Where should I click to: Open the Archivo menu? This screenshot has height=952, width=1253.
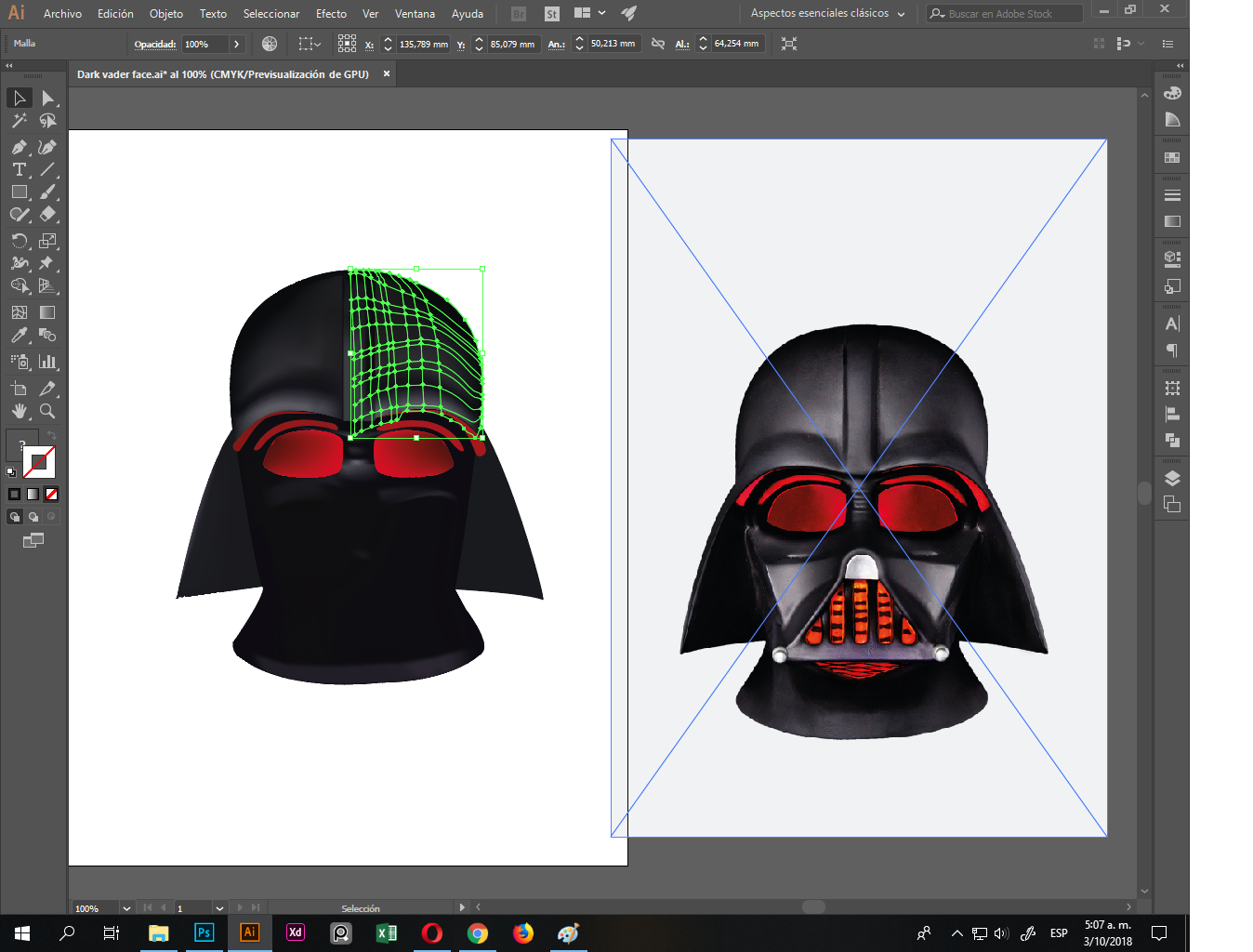(x=62, y=14)
